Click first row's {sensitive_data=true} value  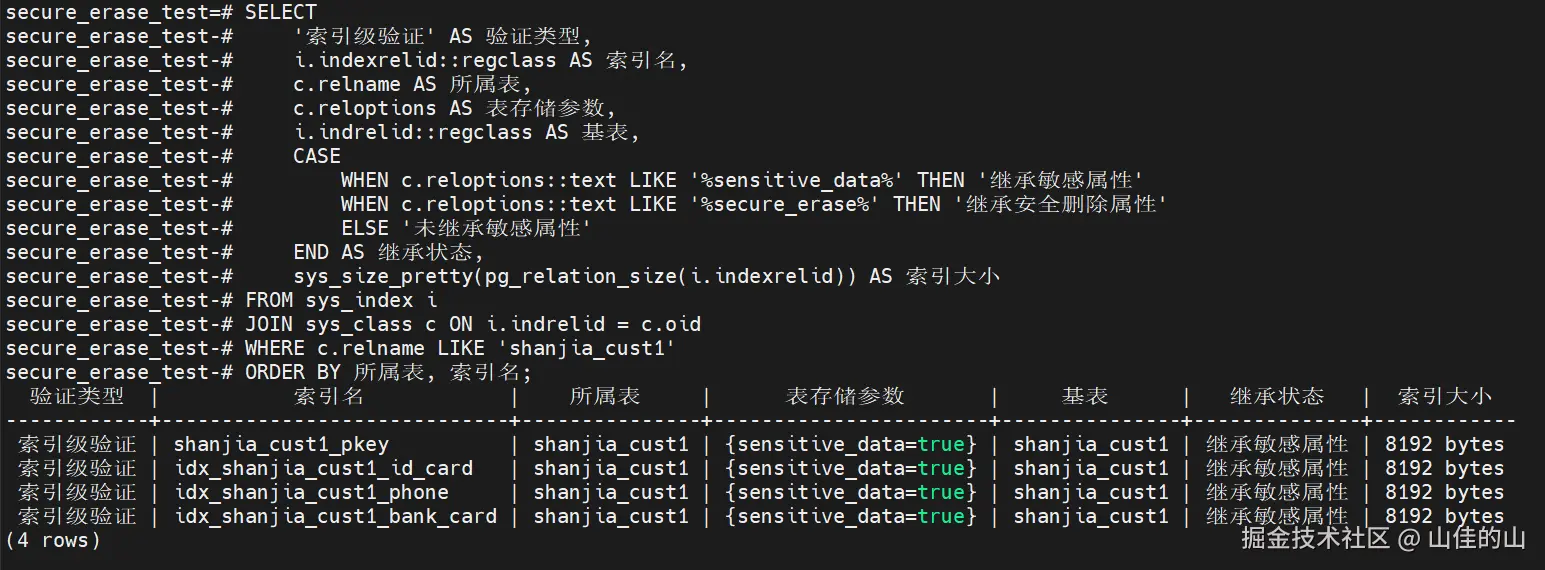pos(851,444)
